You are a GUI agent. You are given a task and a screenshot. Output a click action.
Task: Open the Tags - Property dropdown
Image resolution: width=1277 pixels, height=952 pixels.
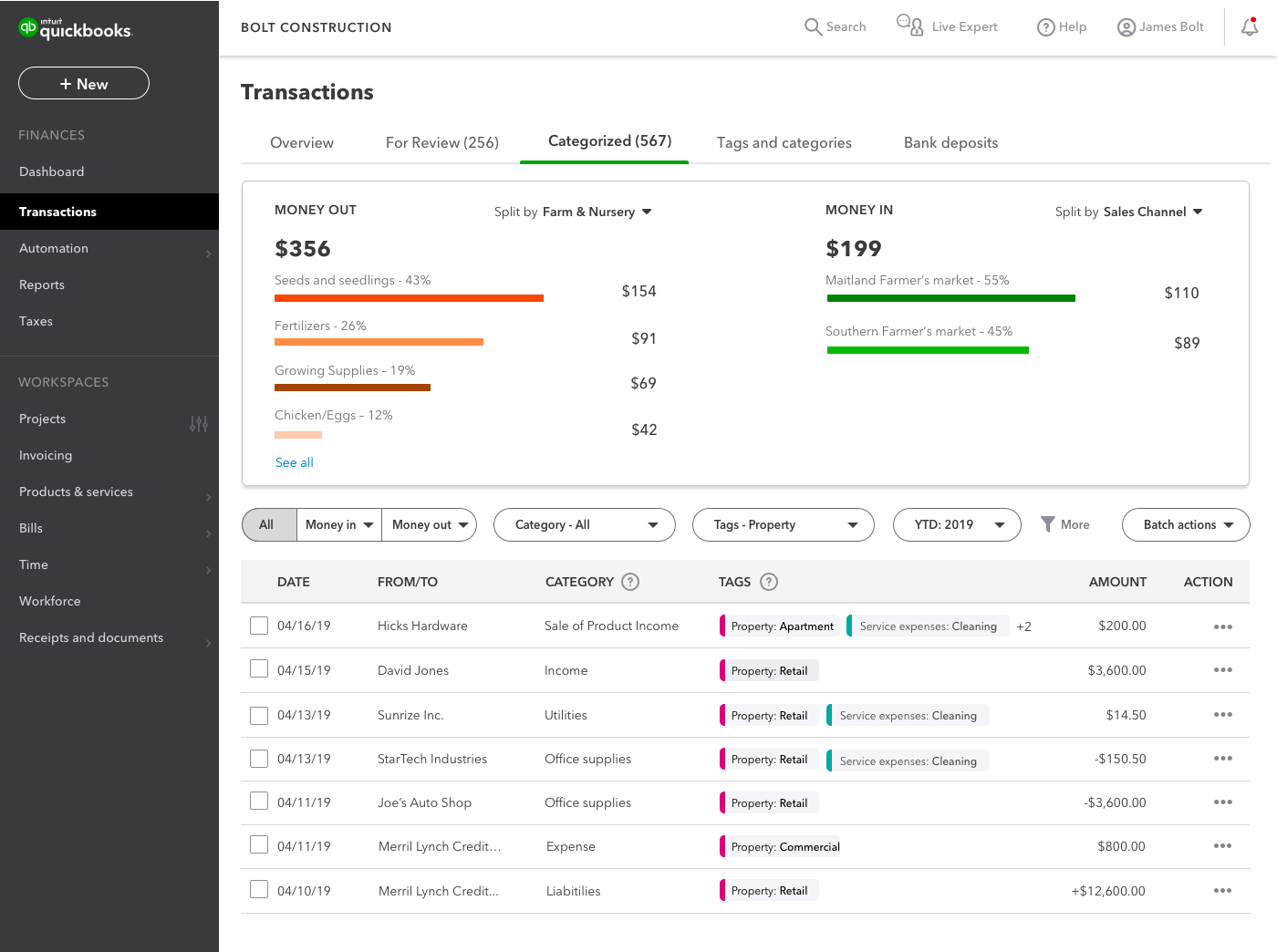784,524
